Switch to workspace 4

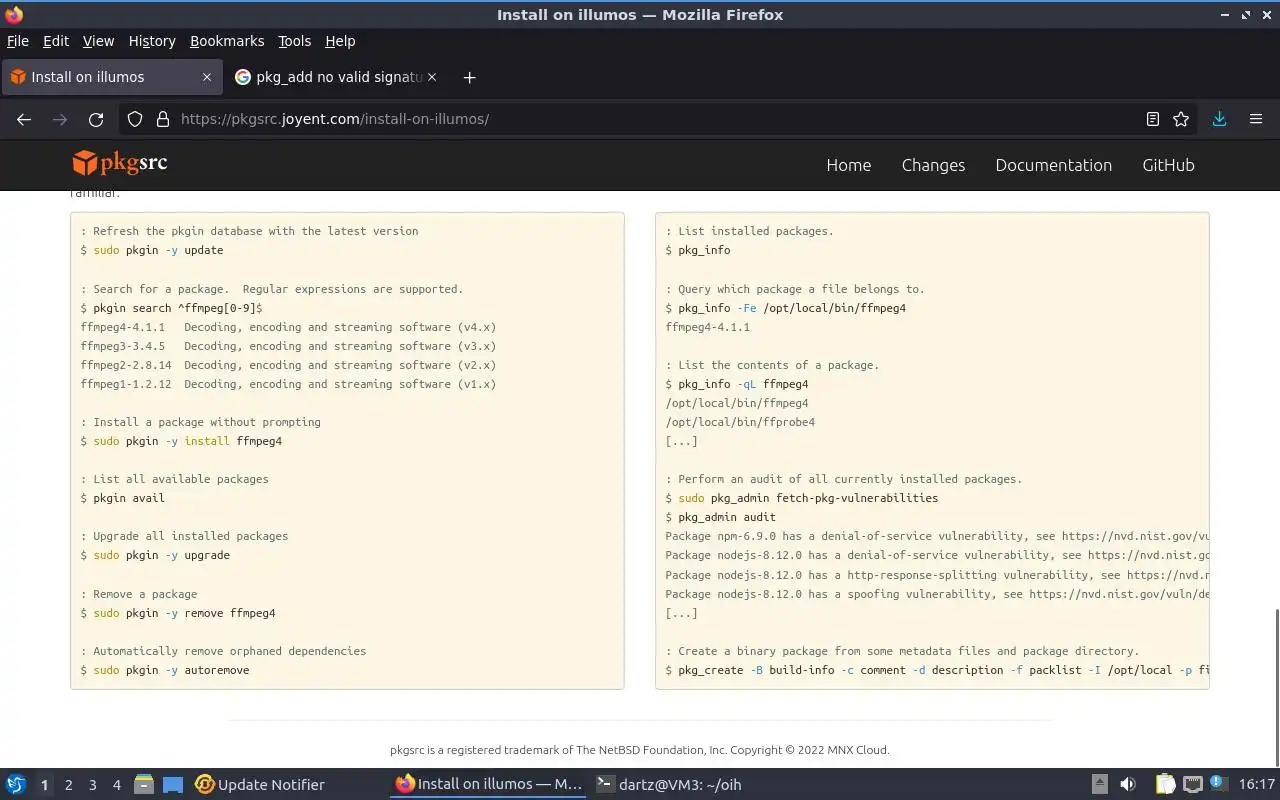point(116,785)
